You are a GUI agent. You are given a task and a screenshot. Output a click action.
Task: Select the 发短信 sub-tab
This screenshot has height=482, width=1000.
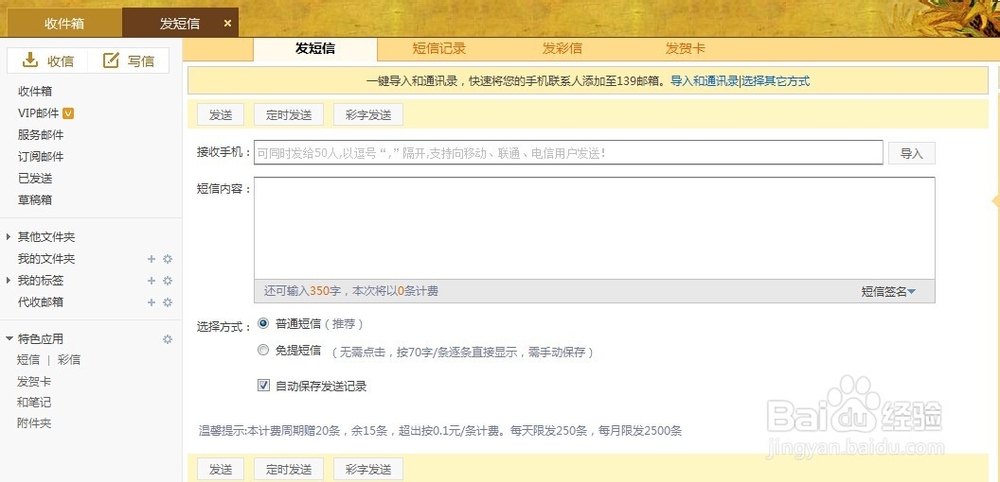(x=315, y=48)
